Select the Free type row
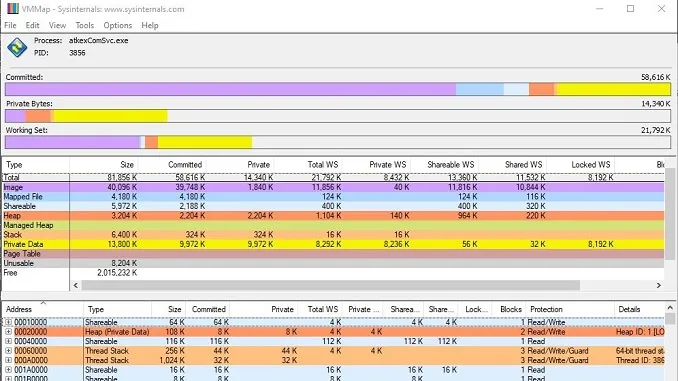 click(x=333, y=273)
